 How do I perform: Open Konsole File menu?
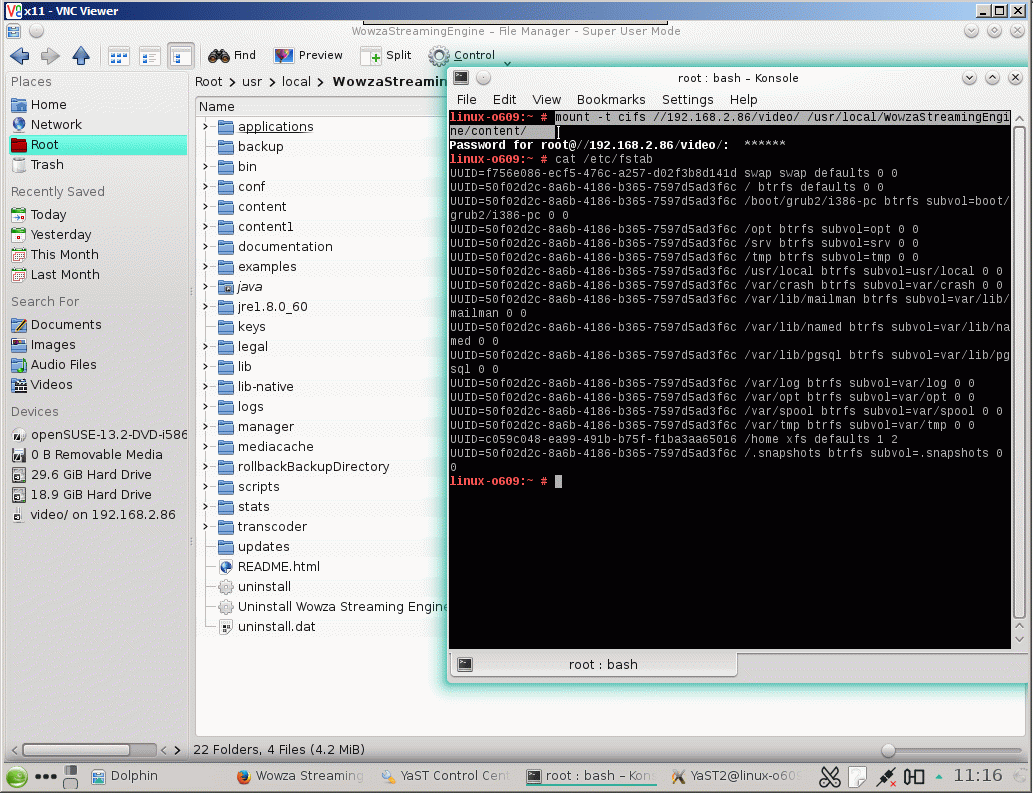[466, 99]
